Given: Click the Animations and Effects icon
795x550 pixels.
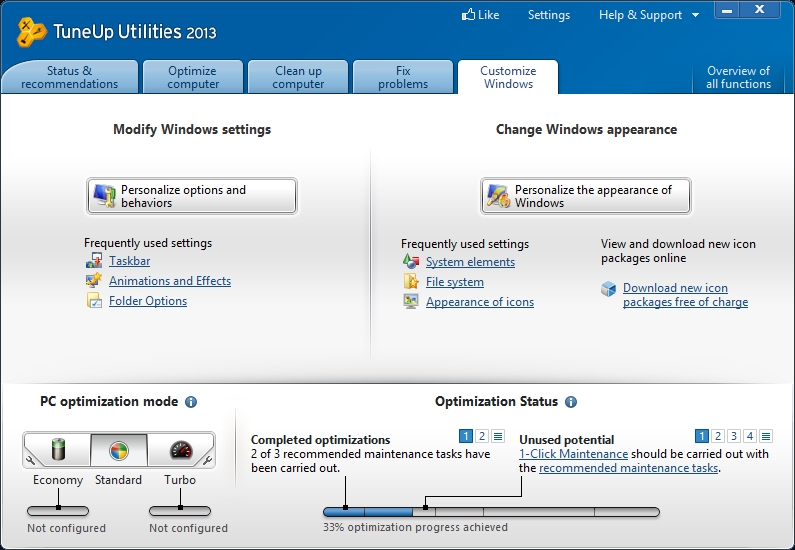Looking at the screenshot, I should (93, 281).
